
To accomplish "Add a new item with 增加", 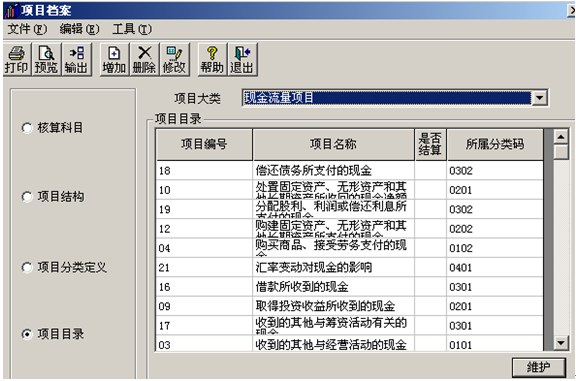I will (114, 60).
